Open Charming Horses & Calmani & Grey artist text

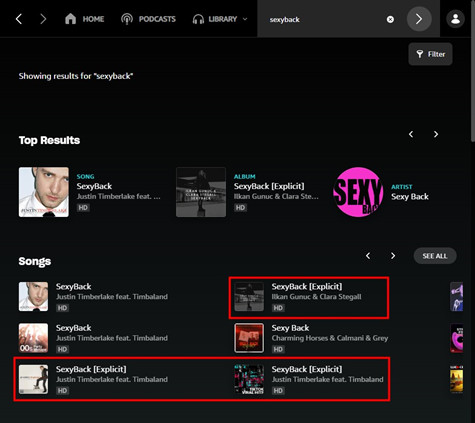coord(330,338)
